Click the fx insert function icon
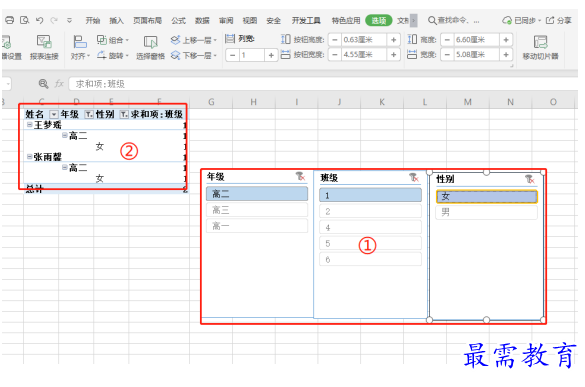This screenshot has width=585, height=387. tap(59, 84)
